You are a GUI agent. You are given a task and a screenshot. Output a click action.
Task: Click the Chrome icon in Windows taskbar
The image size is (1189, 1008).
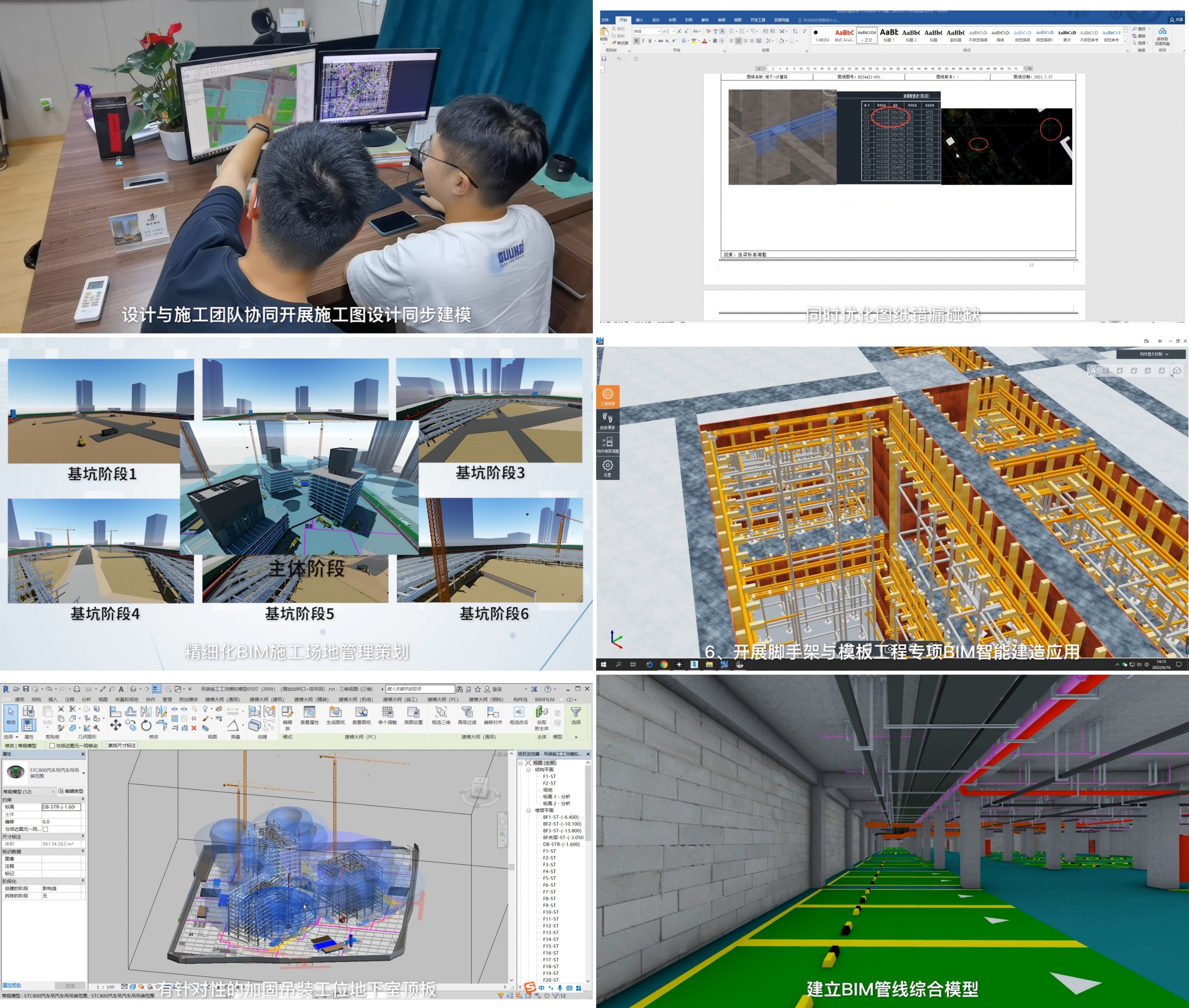664,665
